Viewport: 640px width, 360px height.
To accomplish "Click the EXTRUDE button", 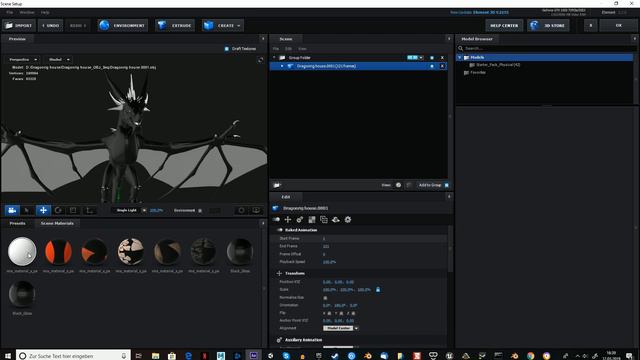I will pyautogui.click(x=175, y=25).
